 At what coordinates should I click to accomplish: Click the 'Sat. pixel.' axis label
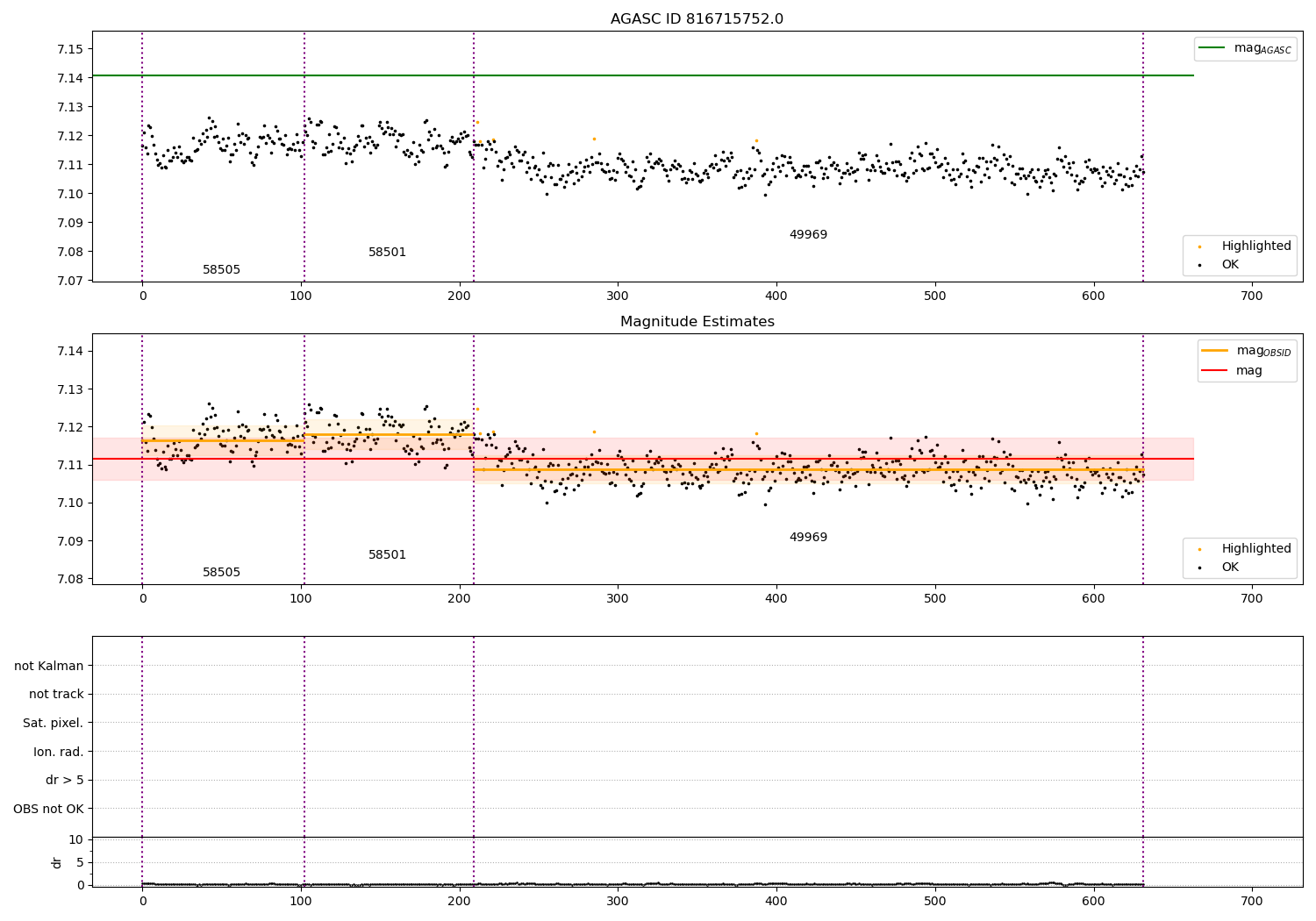point(54,724)
